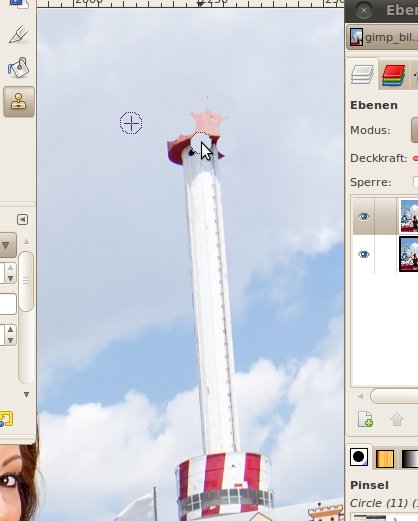Open the gimp_bil image selector dropdown
This screenshot has height=521, width=418.
382,37
